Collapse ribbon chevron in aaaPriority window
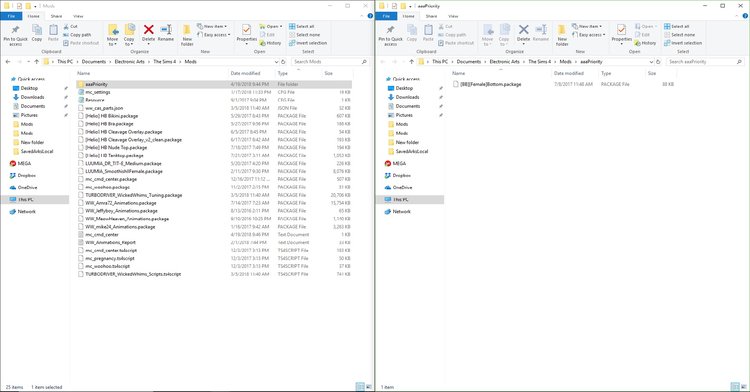Screen dimensions: 750x392 [737, 16]
